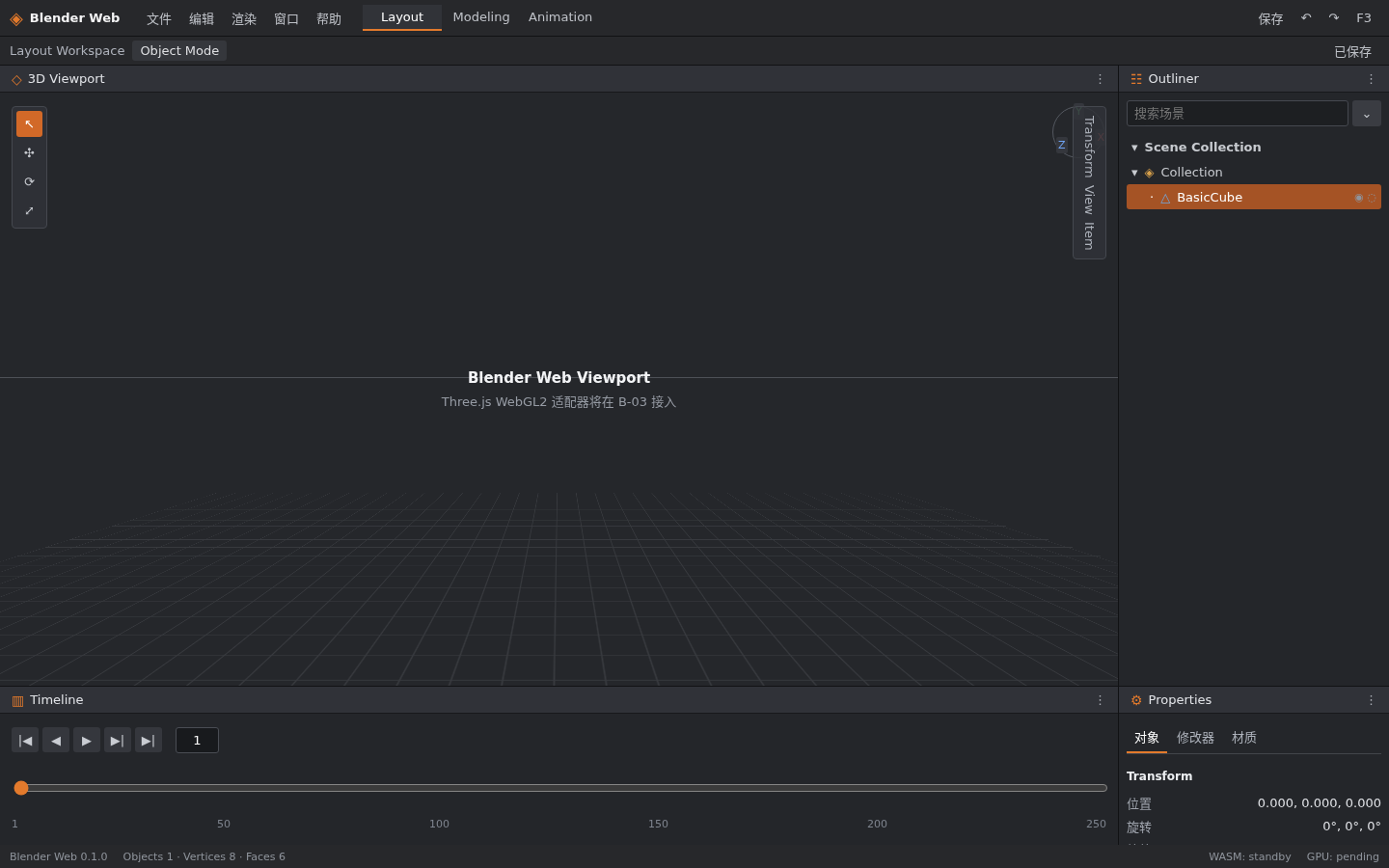
Task: Click the GPU: pending status entry
Action: [x=1343, y=856]
